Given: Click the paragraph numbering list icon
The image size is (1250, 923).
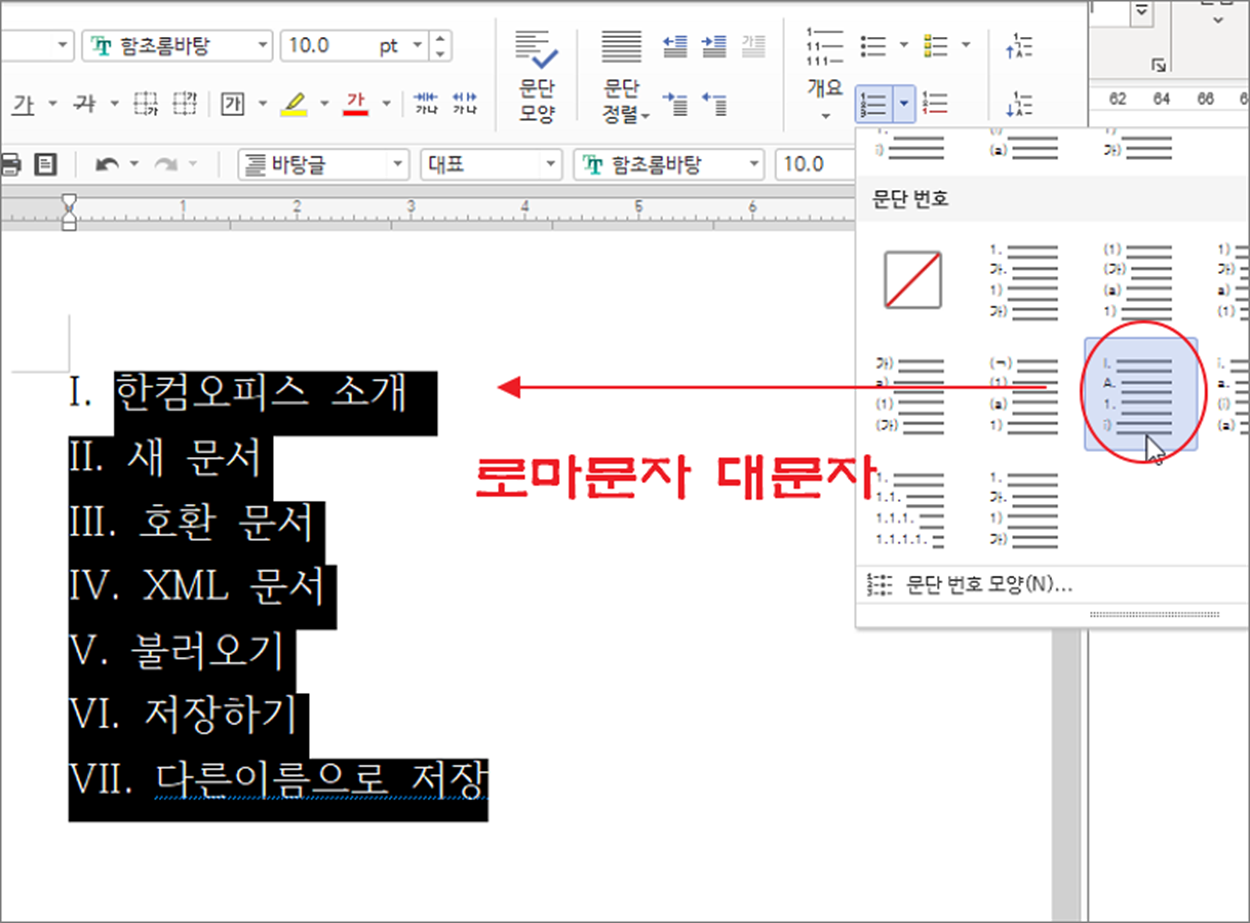Looking at the screenshot, I should pyautogui.click(x=874, y=103).
